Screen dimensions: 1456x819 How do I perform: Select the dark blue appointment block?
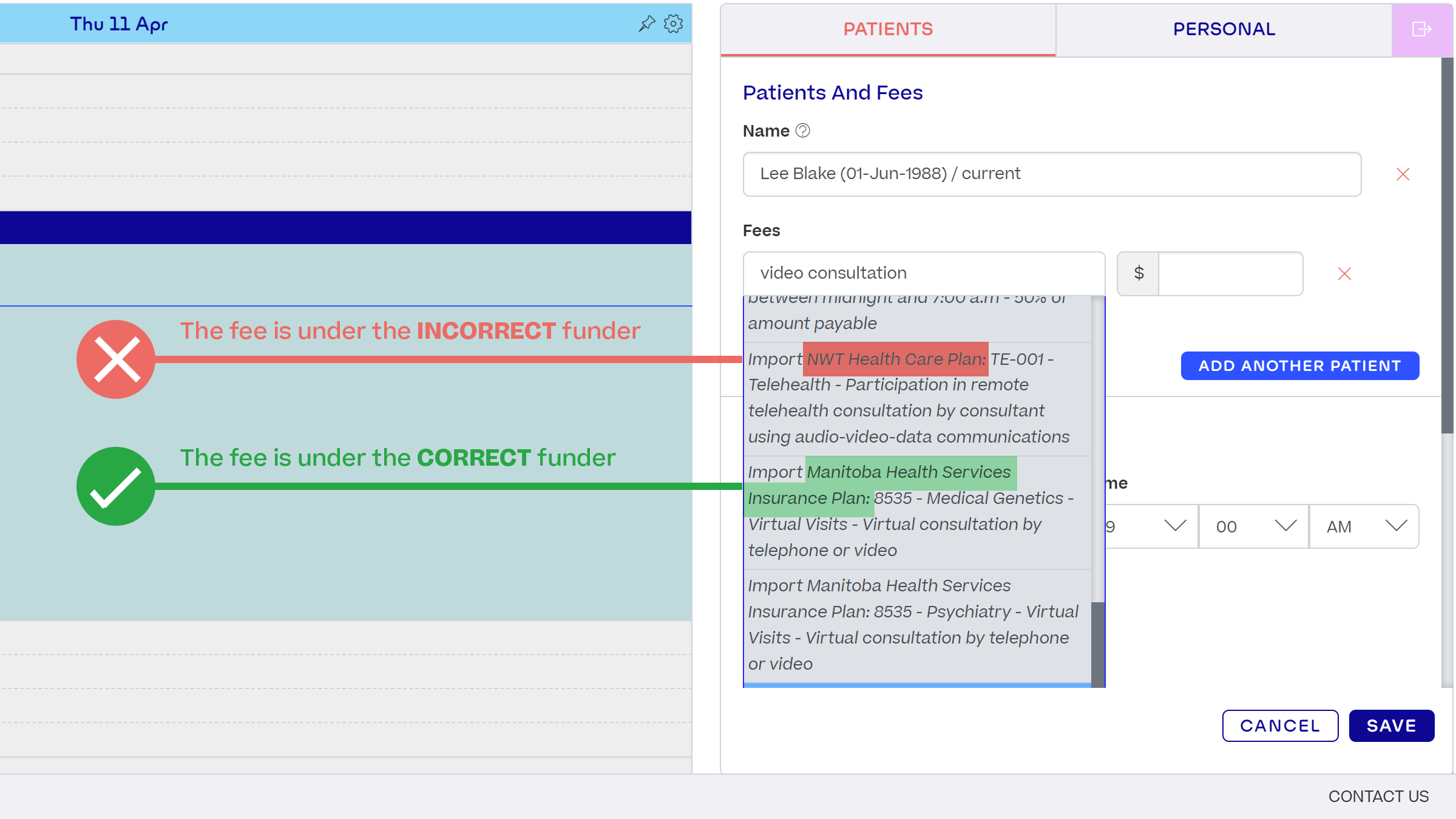tap(345, 228)
